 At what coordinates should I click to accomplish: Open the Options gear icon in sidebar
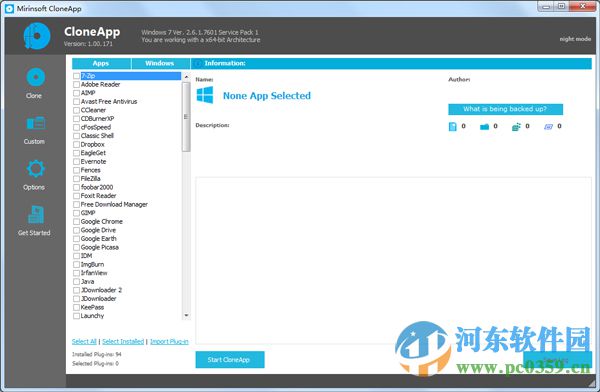(x=36, y=169)
